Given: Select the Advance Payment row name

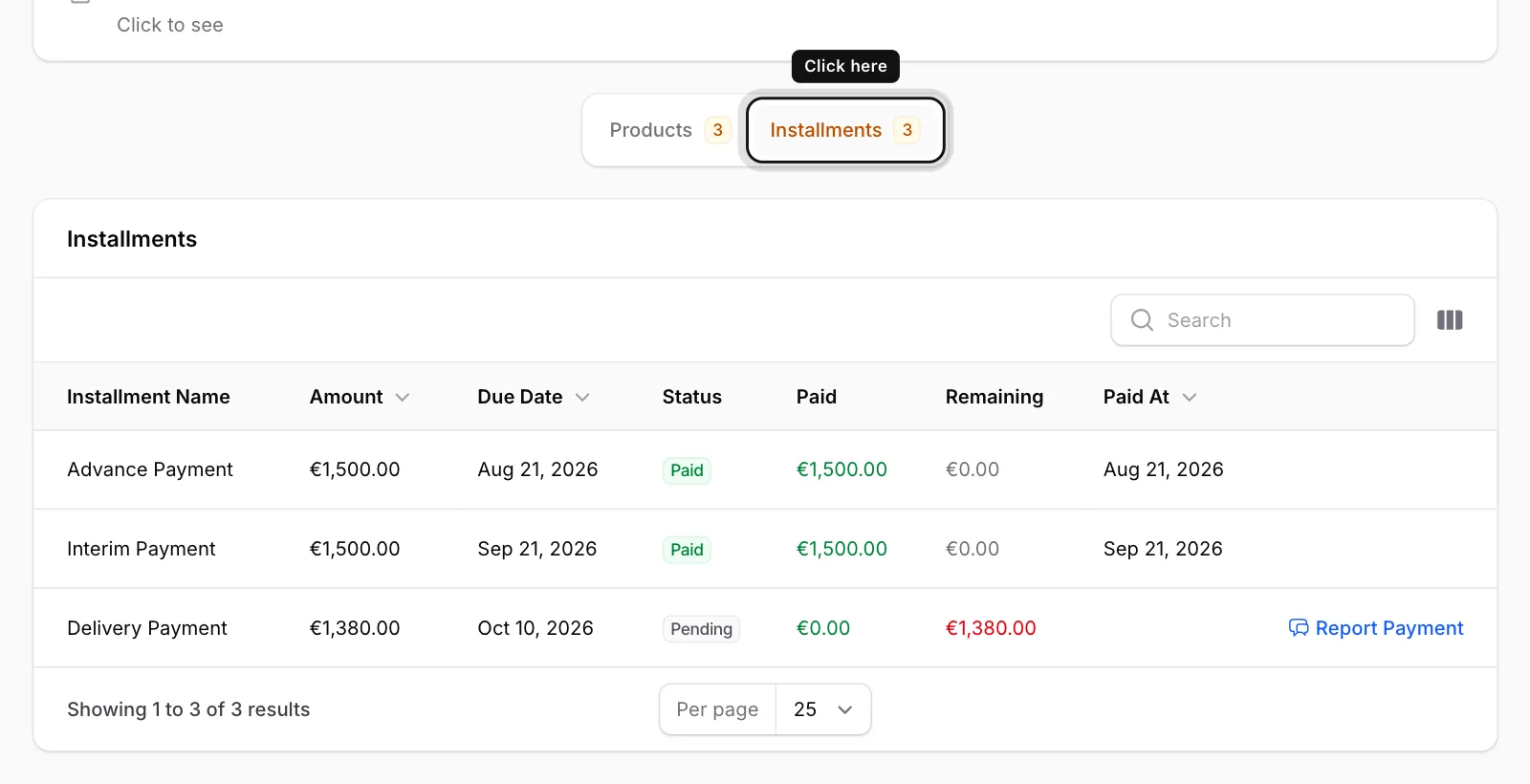Looking at the screenshot, I should pos(150,469).
